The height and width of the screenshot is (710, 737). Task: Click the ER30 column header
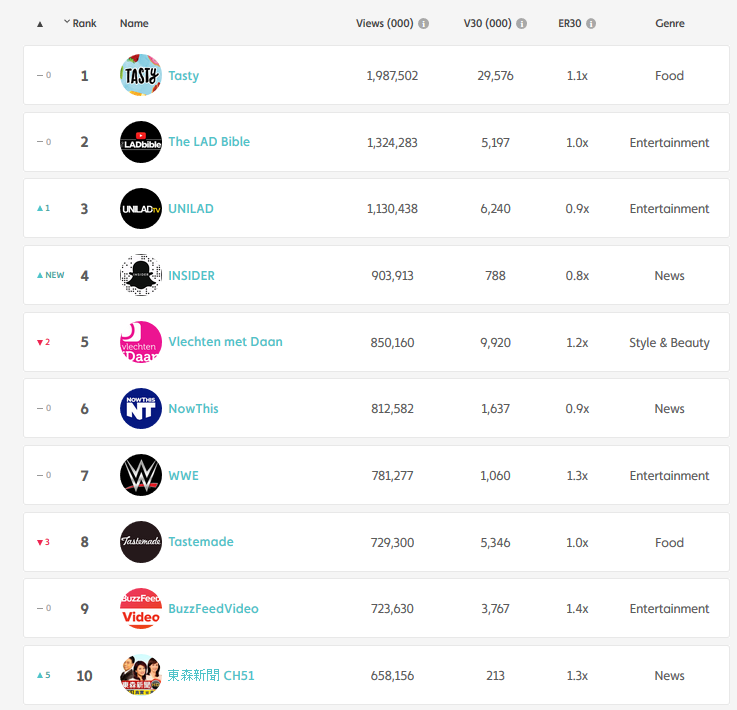(570, 23)
